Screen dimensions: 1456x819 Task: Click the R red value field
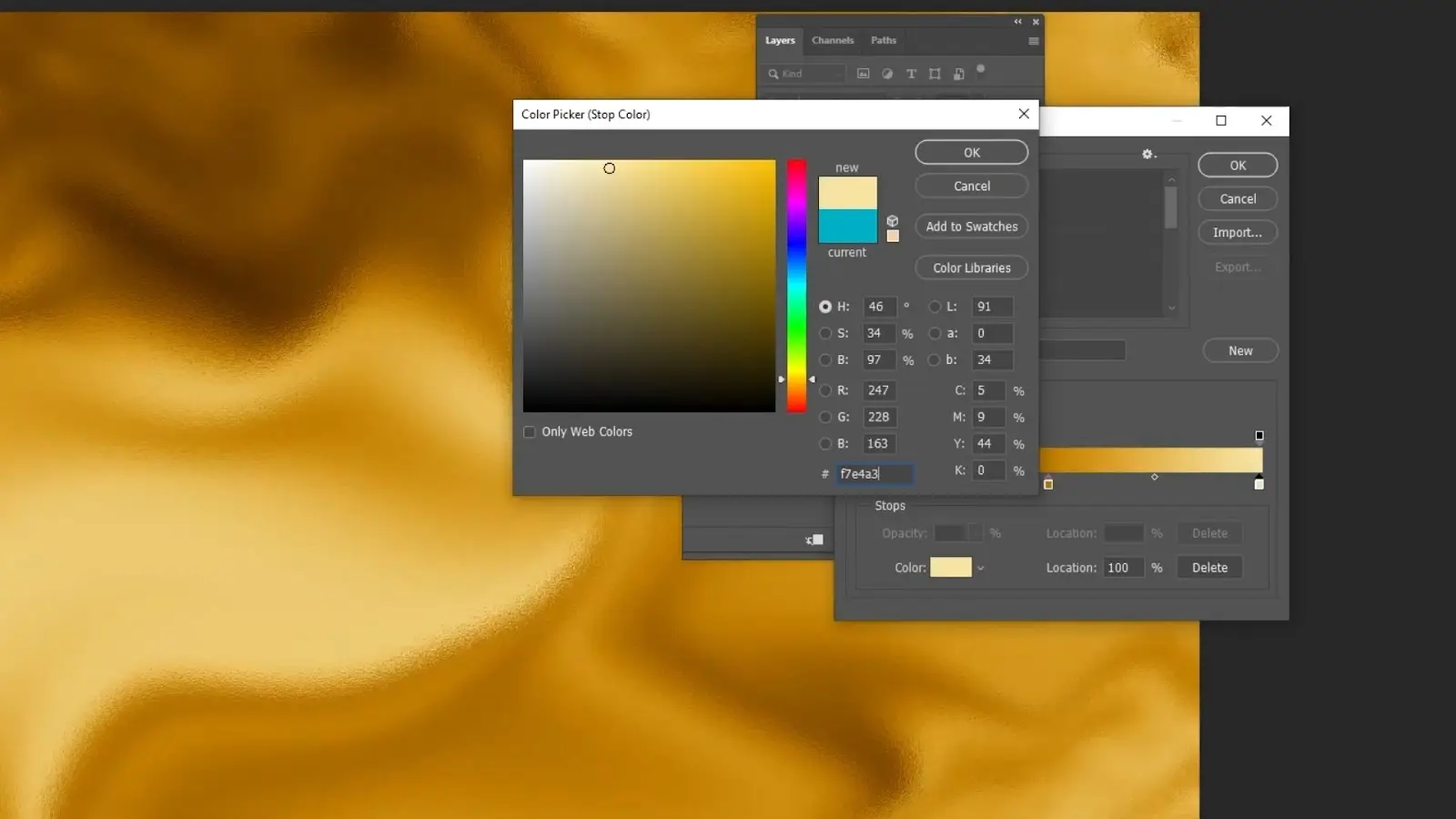point(880,390)
